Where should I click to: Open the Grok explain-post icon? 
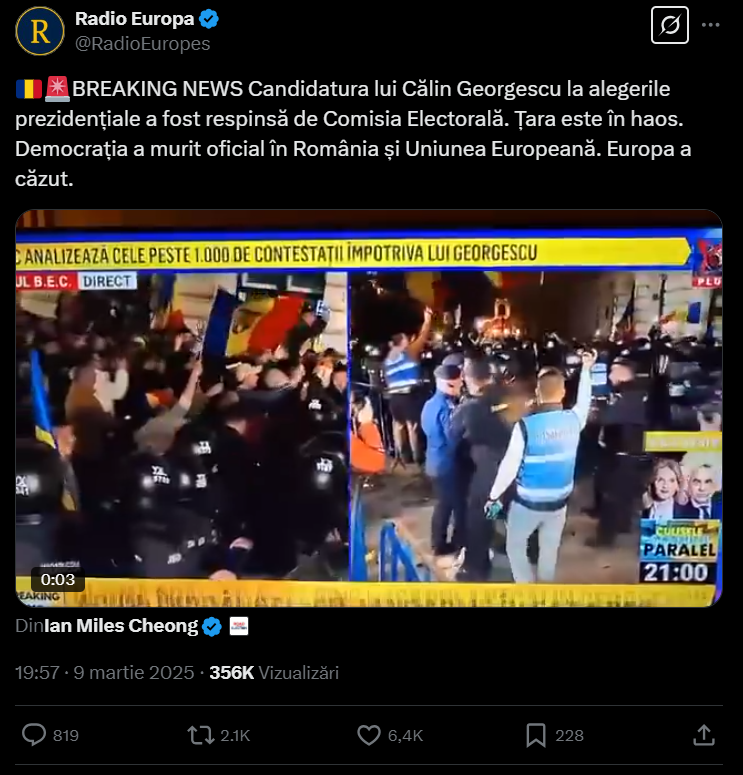coord(669,25)
